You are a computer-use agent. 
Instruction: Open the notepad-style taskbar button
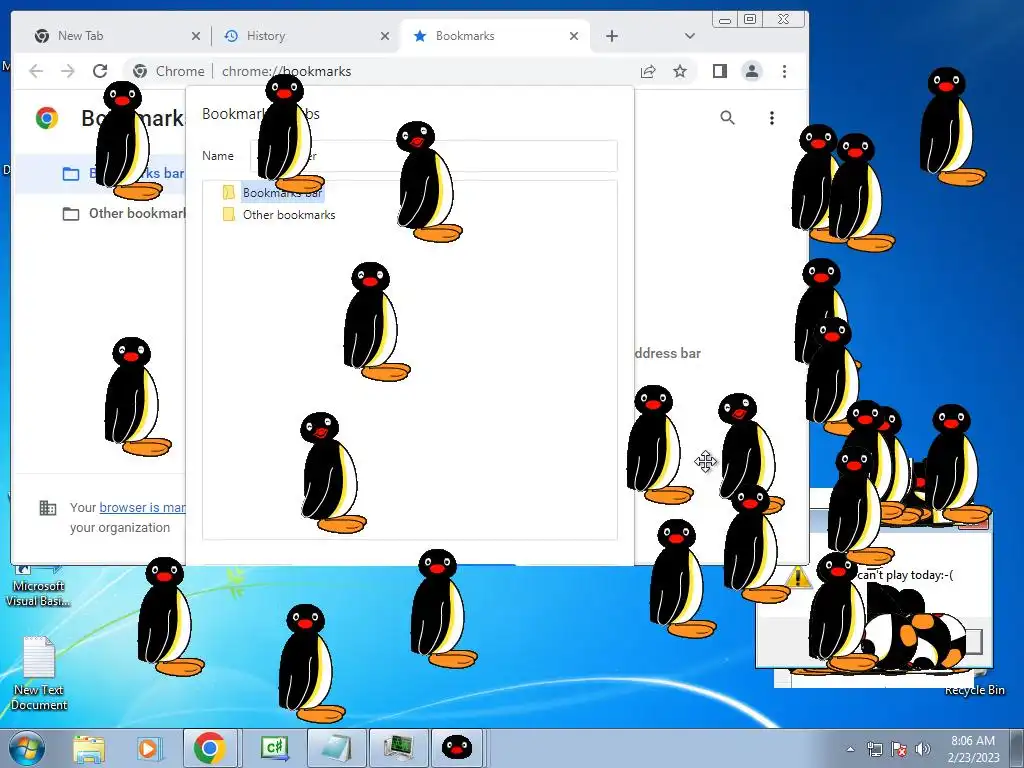tap(336, 748)
